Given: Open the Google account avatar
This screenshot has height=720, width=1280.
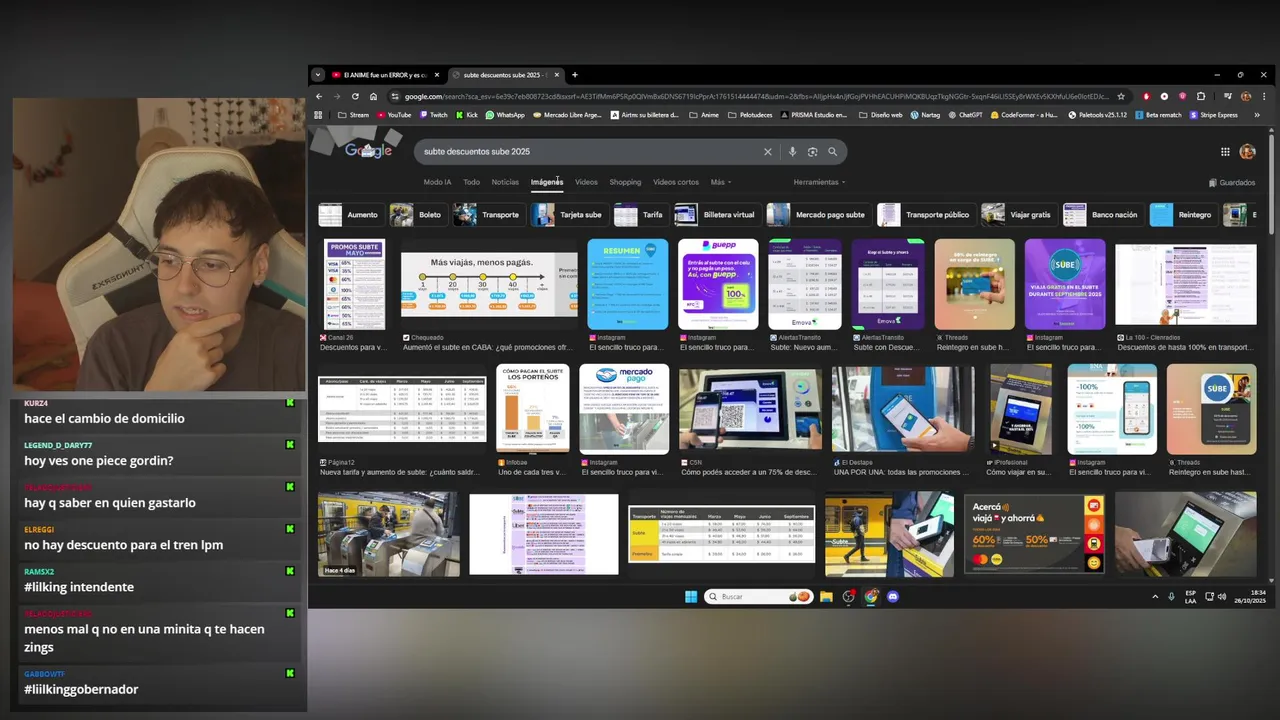Looking at the screenshot, I should pos(1247,152).
